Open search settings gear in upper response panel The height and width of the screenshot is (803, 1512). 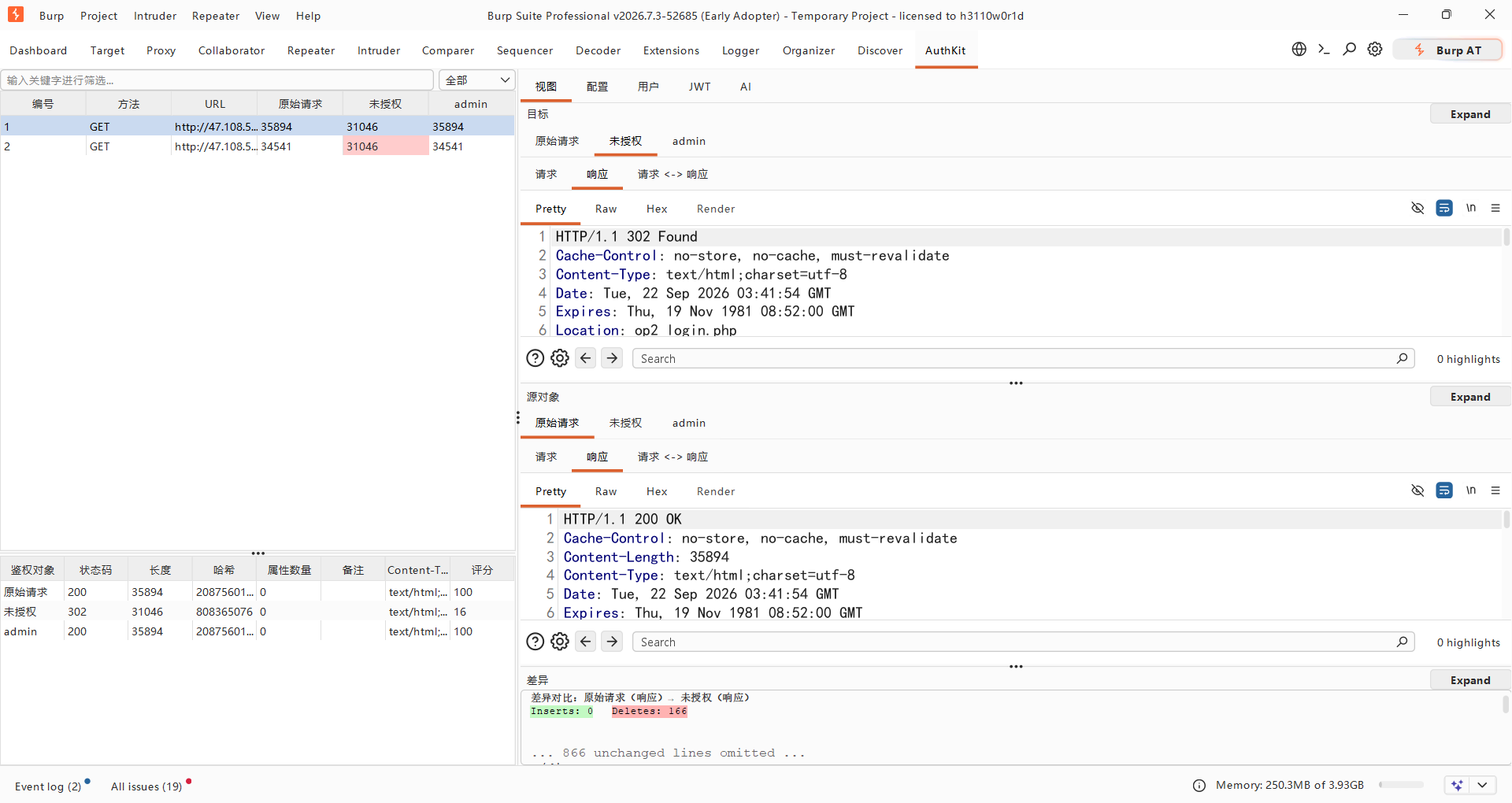pyautogui.click(x=560, y=358)
